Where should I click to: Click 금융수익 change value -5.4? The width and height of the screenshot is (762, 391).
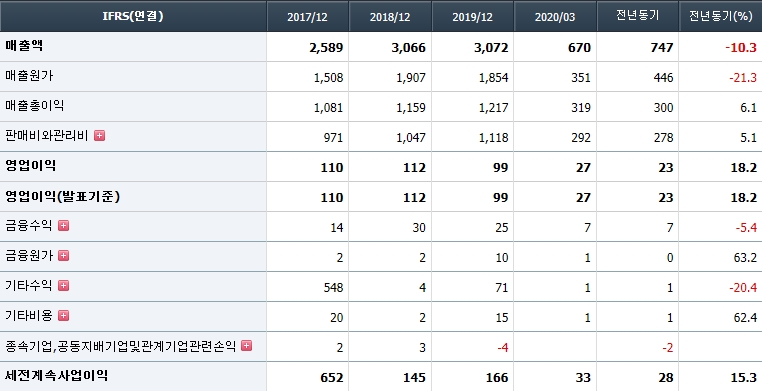(x=746, y=228)
